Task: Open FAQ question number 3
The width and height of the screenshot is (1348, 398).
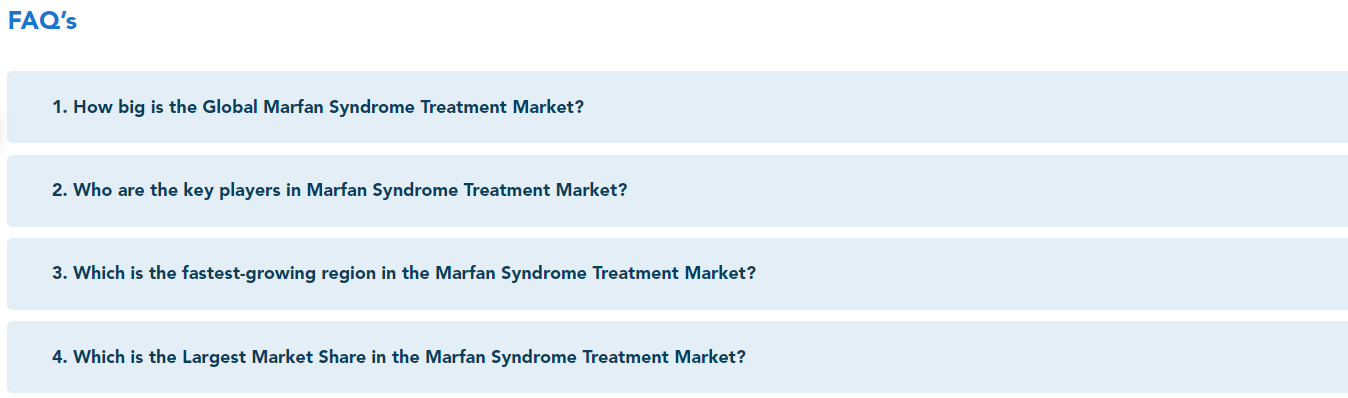Action: 677,273
